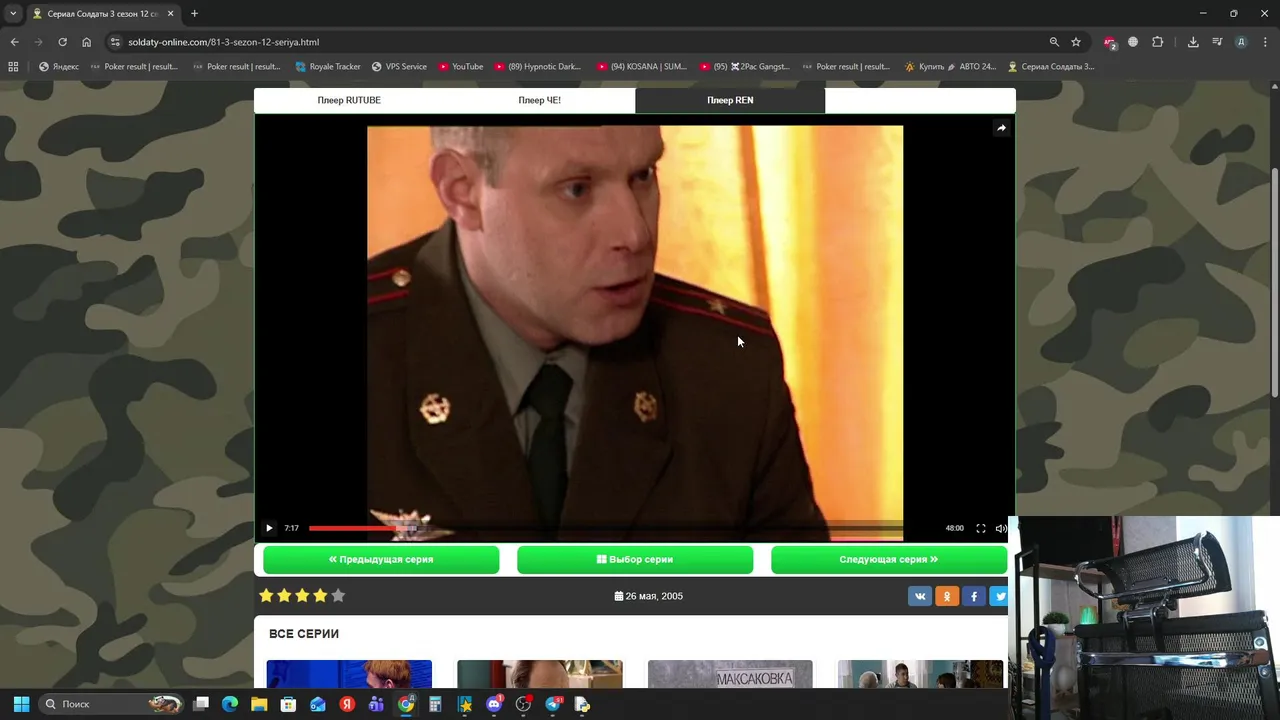This screenshot has height=720, width=1280.
Task: Rate the episode one star
Action: pos(266,595)
